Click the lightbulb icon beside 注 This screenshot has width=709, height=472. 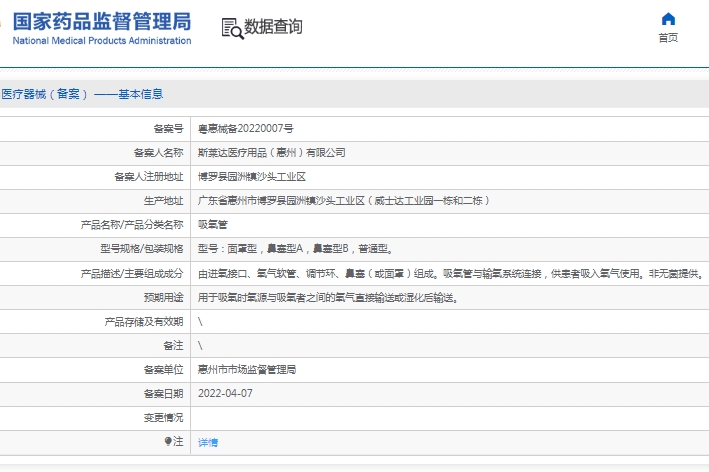(x=168, y=441)
